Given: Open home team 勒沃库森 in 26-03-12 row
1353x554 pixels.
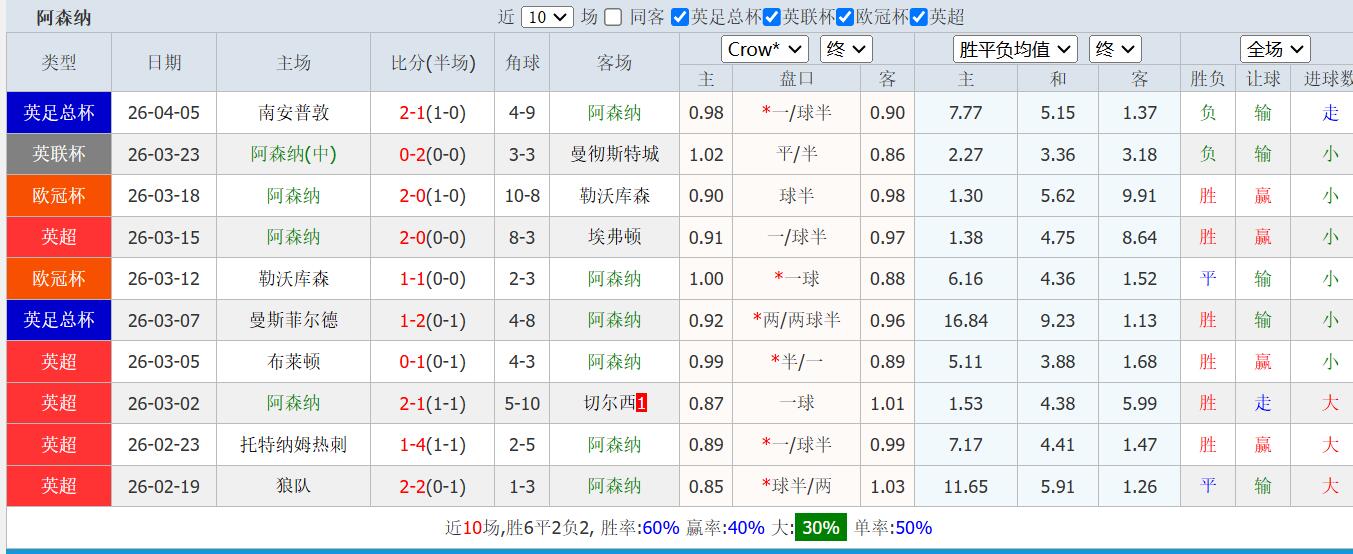Looking at the screenshot, I should tap(293, 279).
